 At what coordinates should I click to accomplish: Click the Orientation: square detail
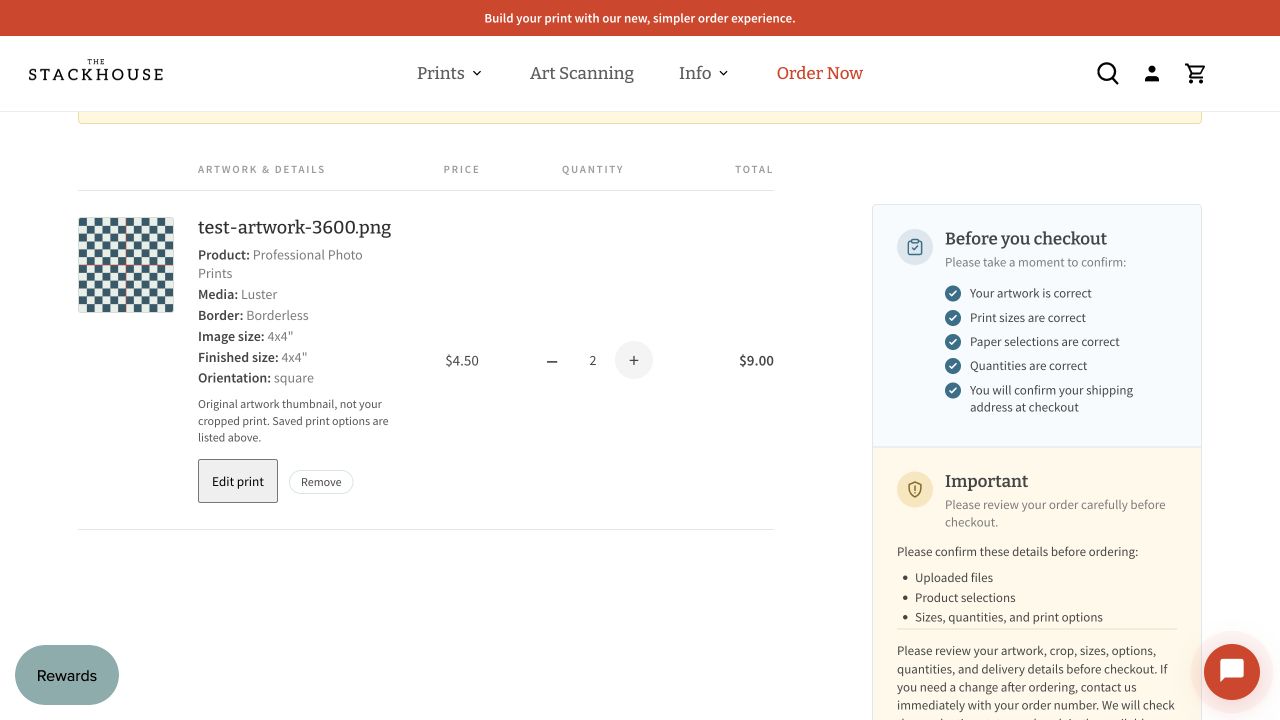pos(256,378)
